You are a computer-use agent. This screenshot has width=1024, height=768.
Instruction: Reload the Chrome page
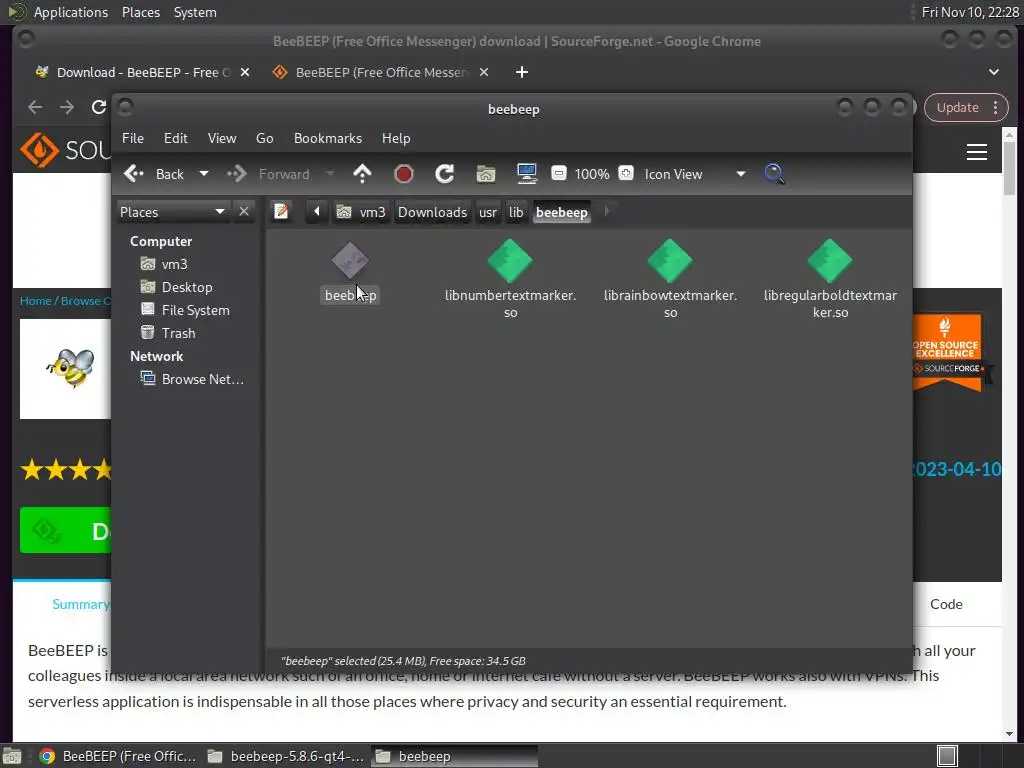click(98, 107)
